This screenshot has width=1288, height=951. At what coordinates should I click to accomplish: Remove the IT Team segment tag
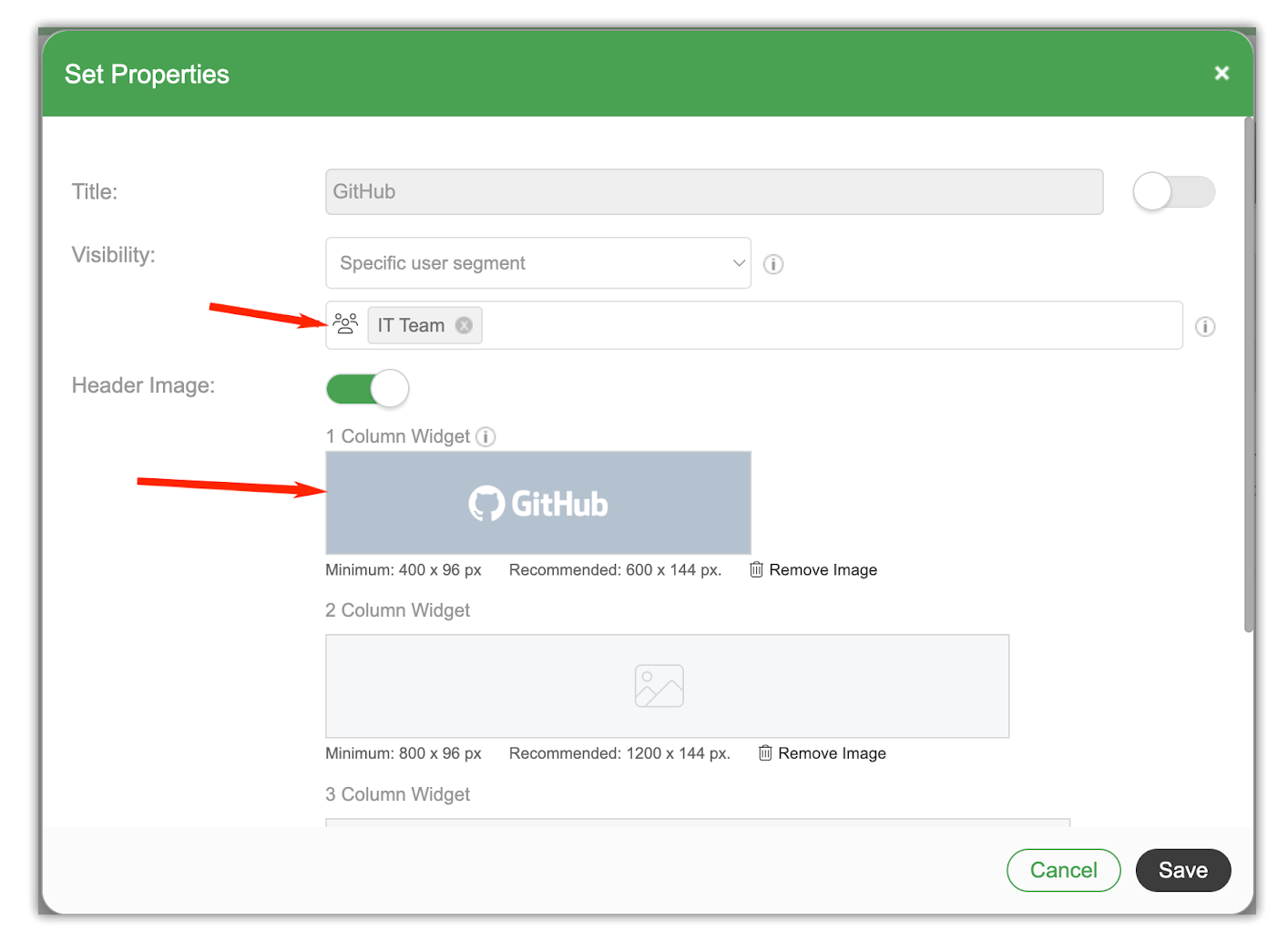[x=464, y=325]
